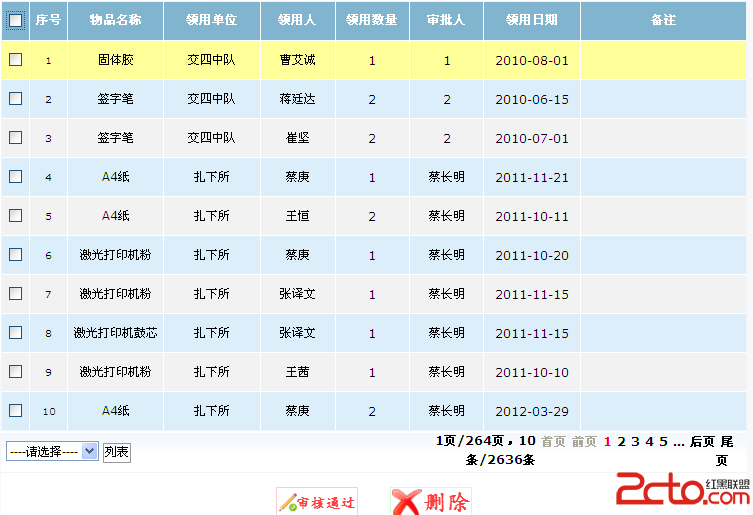This screenshot has width=753, height=515.
Task: Check the box for row 1 固体胶
Action: click(15, 60)
